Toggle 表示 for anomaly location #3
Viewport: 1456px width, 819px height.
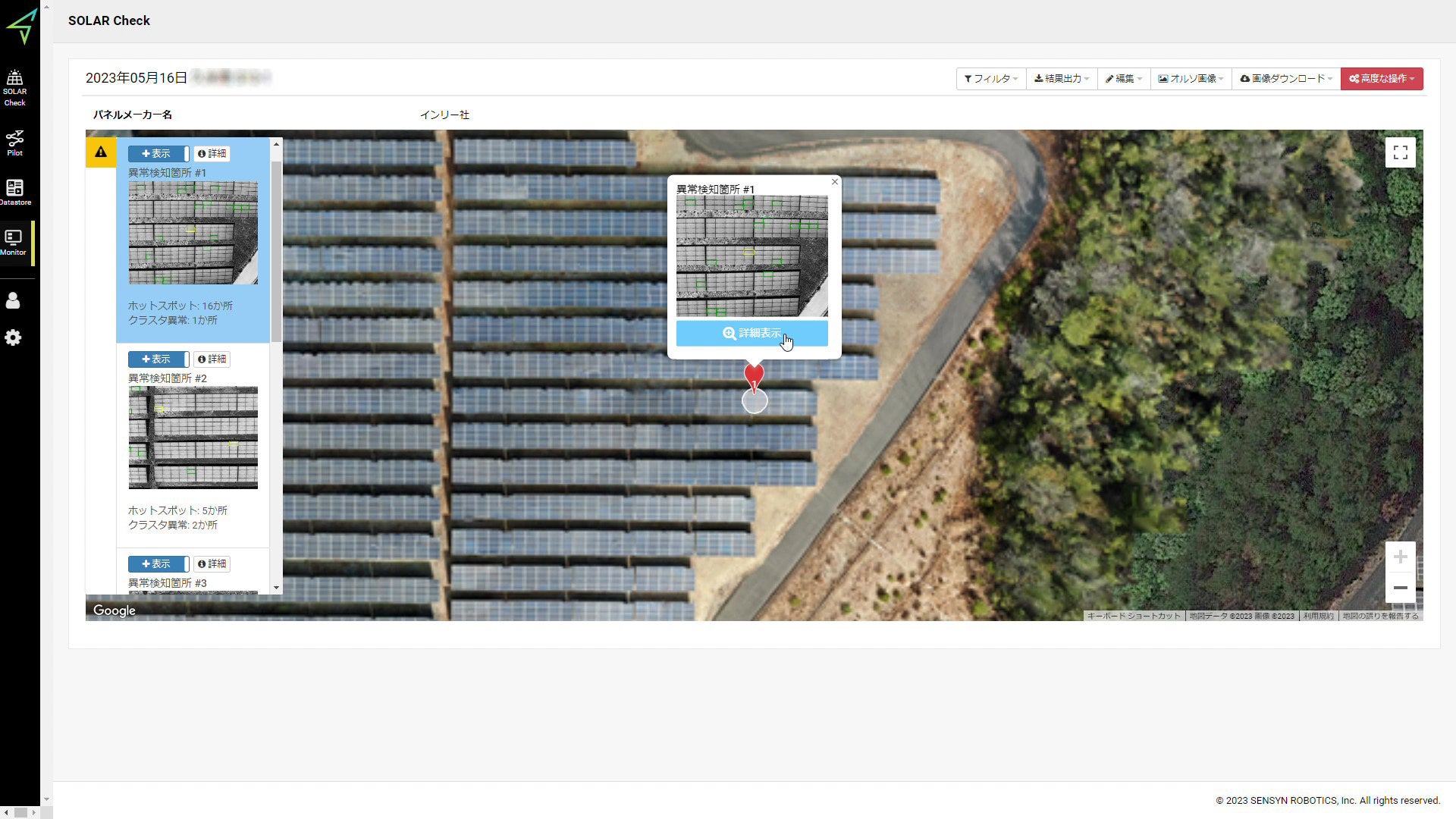pyautogui.click(x=158, y=564)
